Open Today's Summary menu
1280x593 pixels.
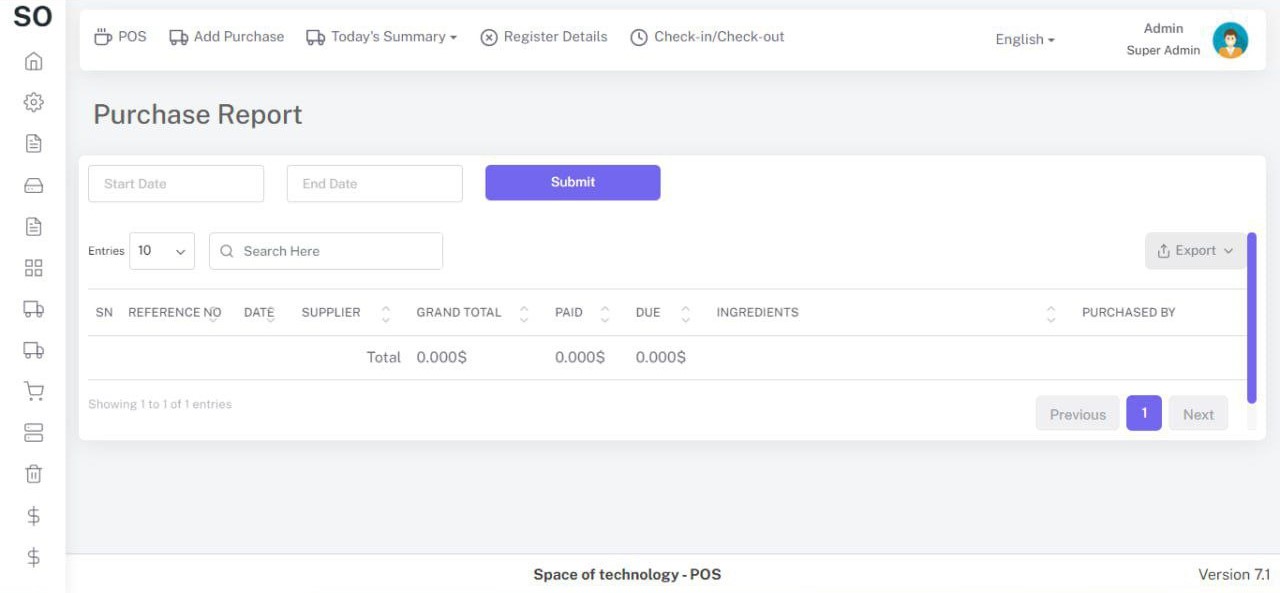(381, 37)
